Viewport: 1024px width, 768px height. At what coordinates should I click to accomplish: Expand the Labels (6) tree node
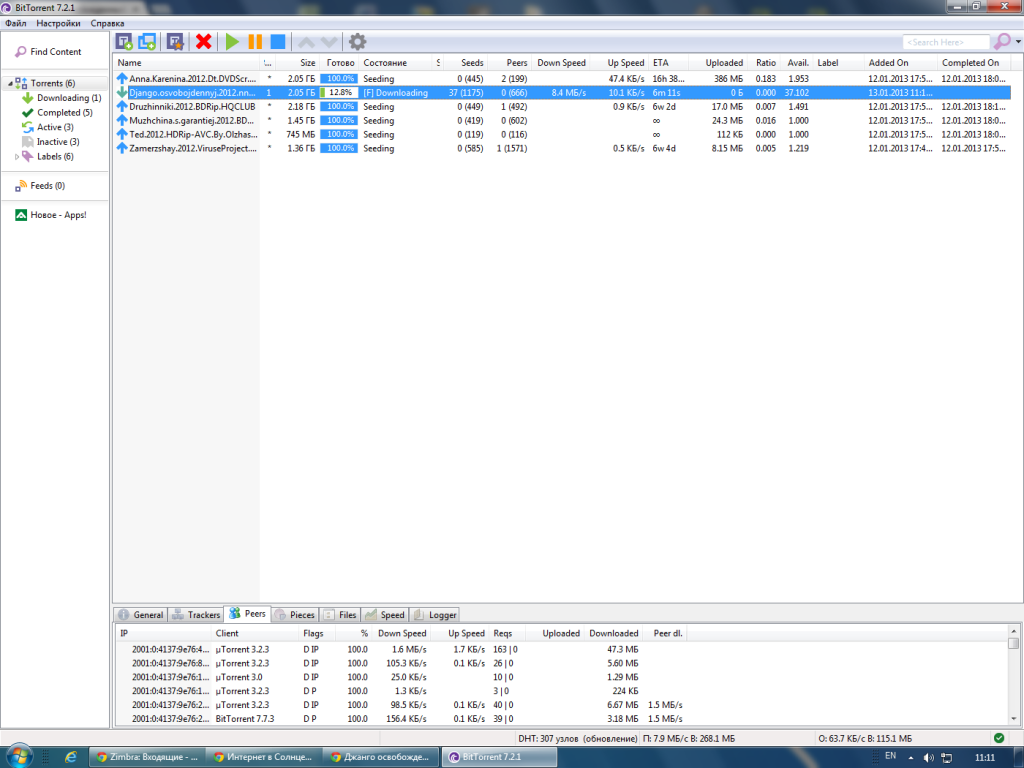17,157
